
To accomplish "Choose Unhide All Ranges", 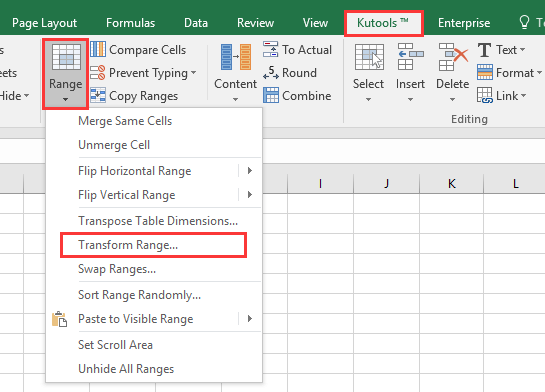I will pos(154,369).
